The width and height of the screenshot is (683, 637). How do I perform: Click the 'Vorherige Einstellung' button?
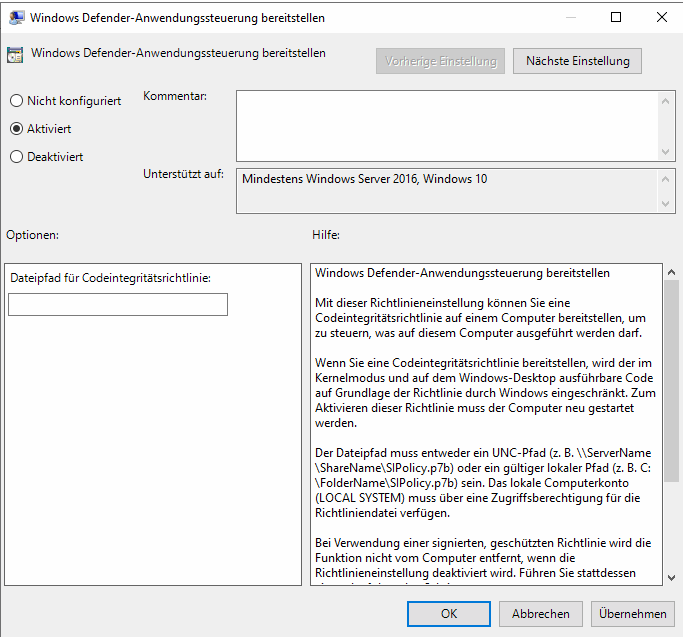click(x=441, y=61)
